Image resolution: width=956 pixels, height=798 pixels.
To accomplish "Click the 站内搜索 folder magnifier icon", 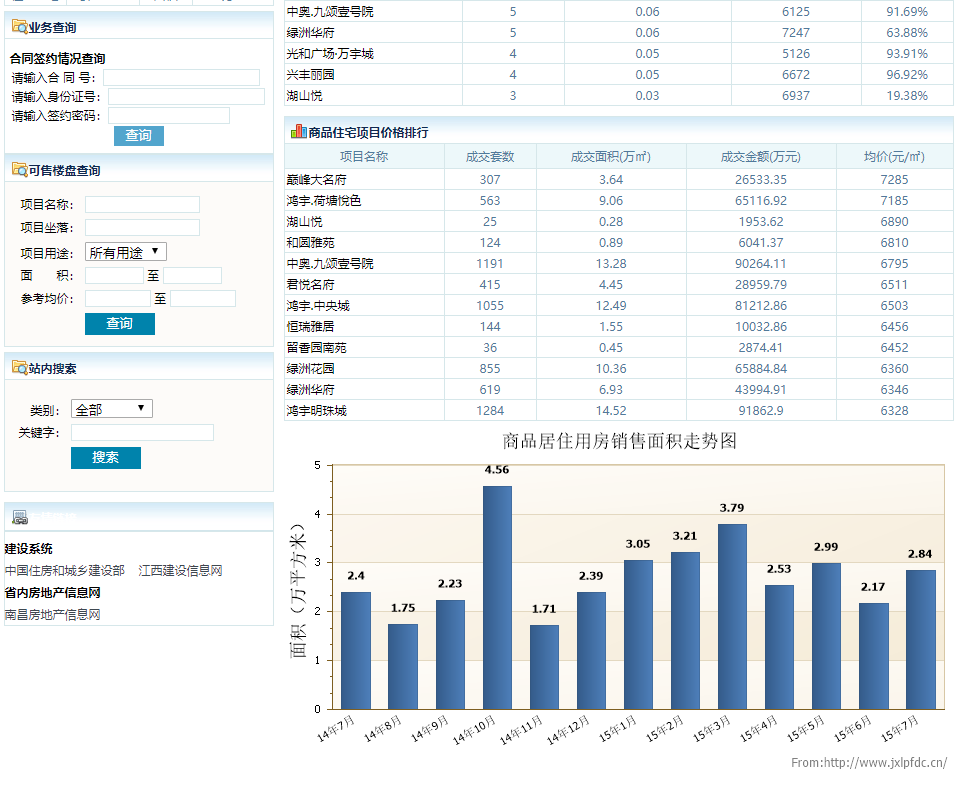I will click(19, 368).
